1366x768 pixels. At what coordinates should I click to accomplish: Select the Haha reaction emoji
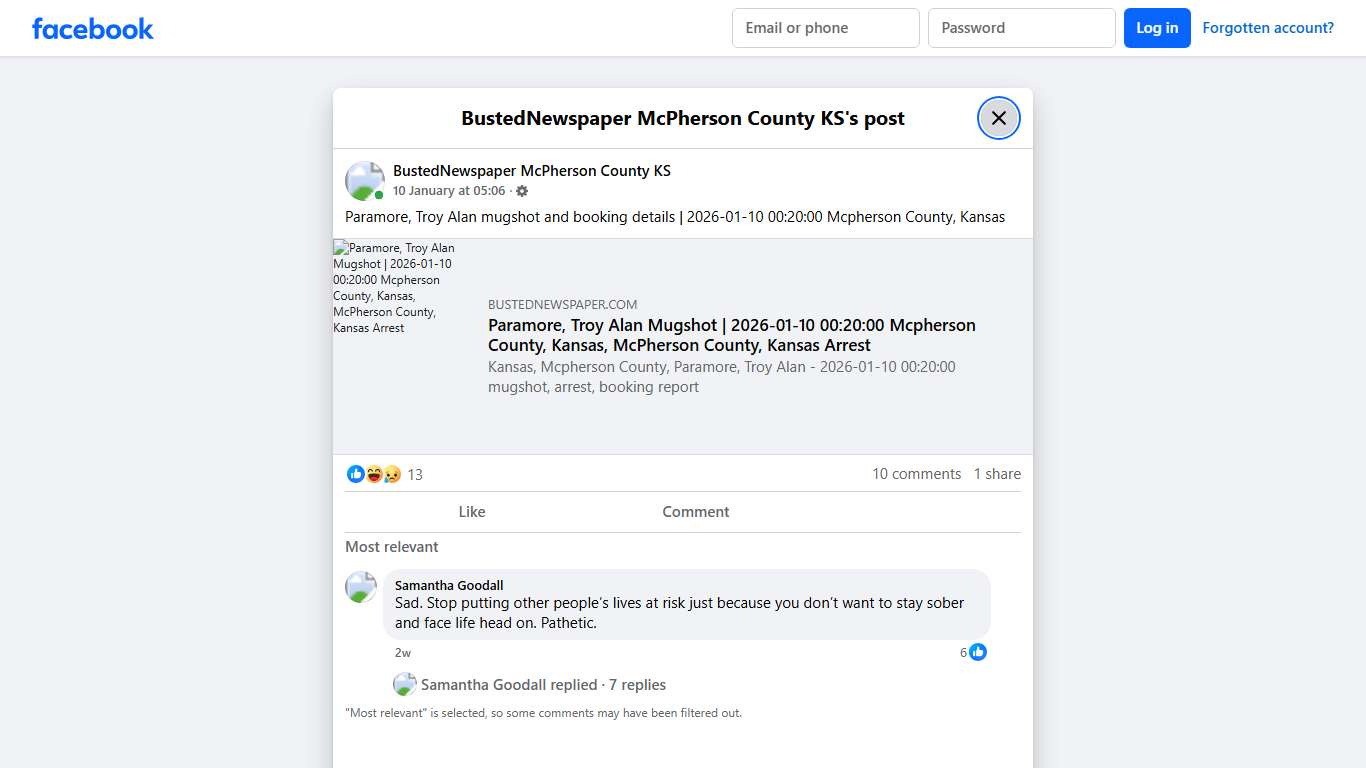pos(374,474)
